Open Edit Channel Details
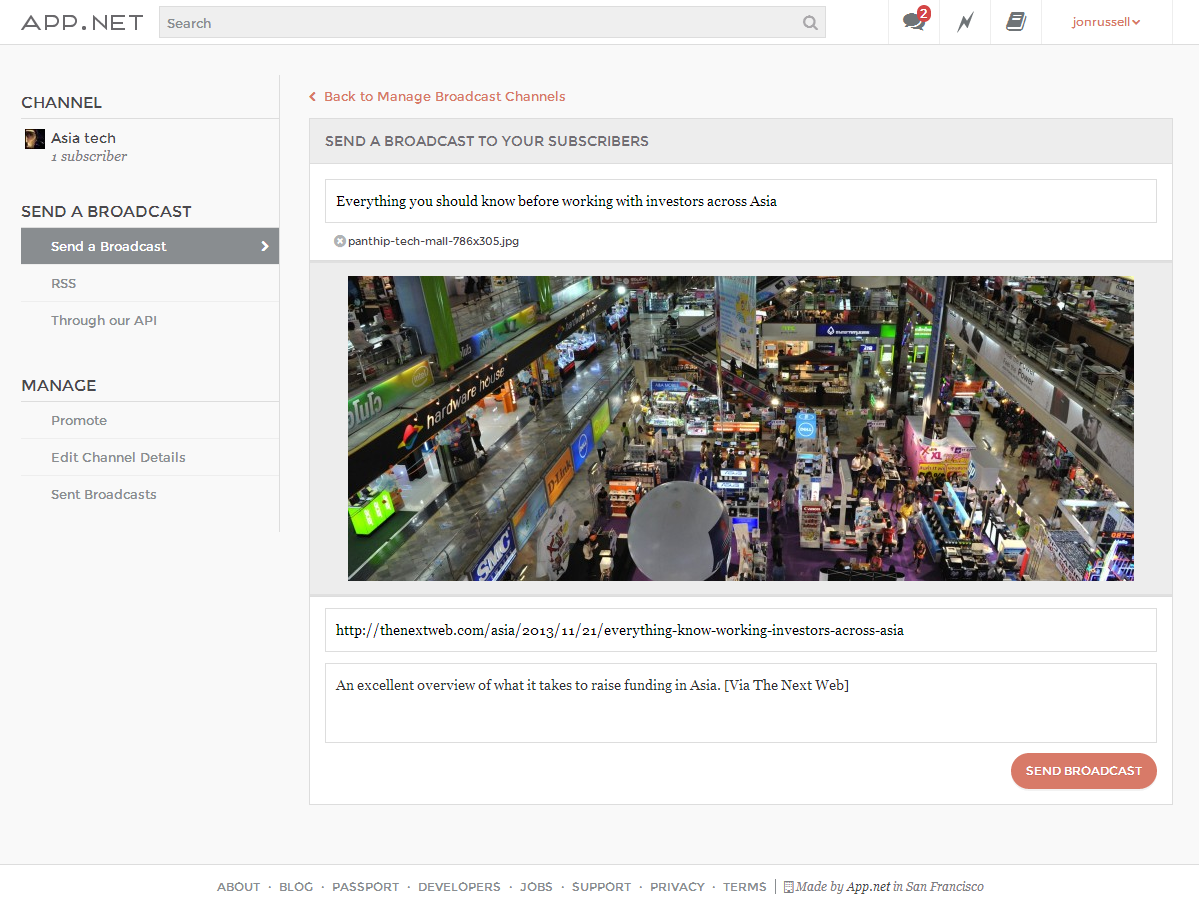 [x=150, y=457]
